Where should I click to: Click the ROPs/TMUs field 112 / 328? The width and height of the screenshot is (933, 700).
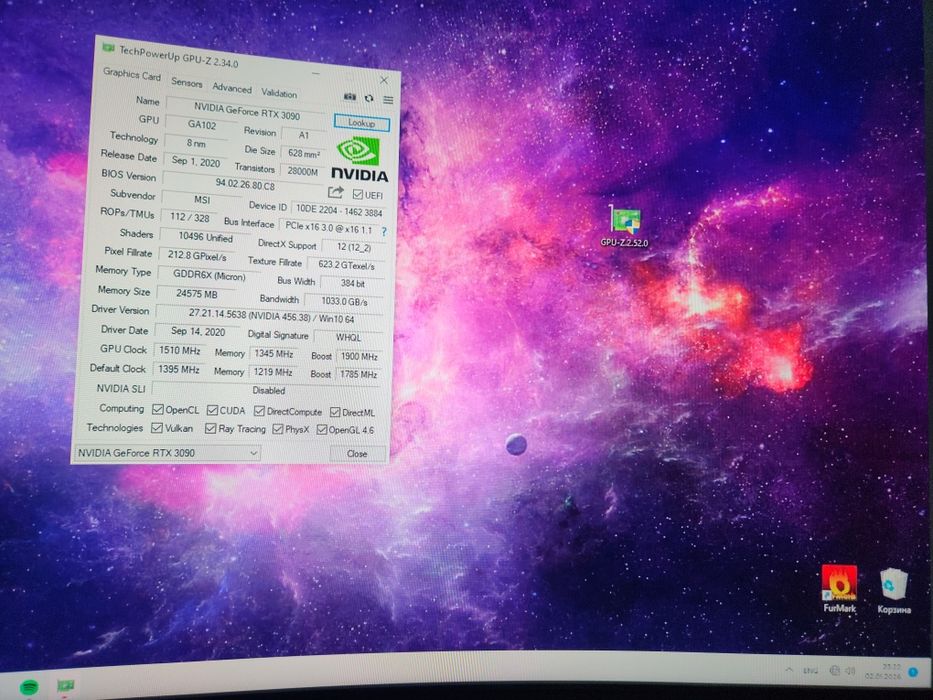click(189, 217)
